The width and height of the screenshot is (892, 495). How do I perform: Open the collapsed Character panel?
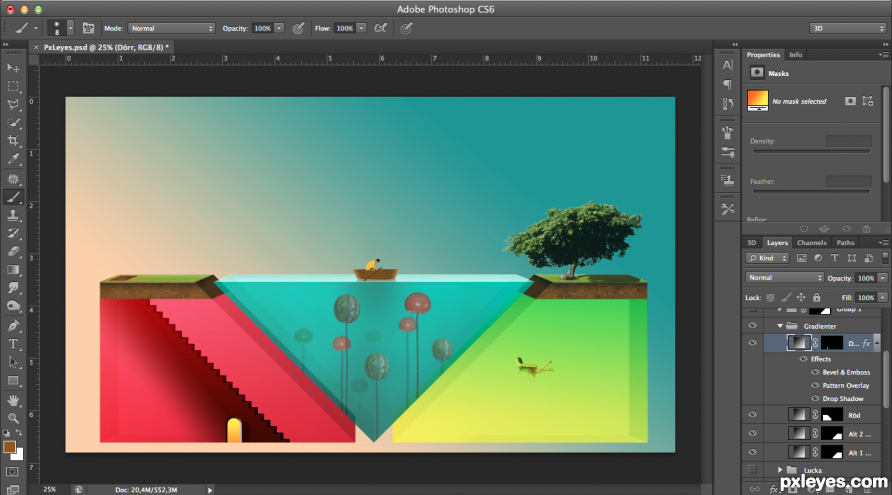tap(728, 65)
